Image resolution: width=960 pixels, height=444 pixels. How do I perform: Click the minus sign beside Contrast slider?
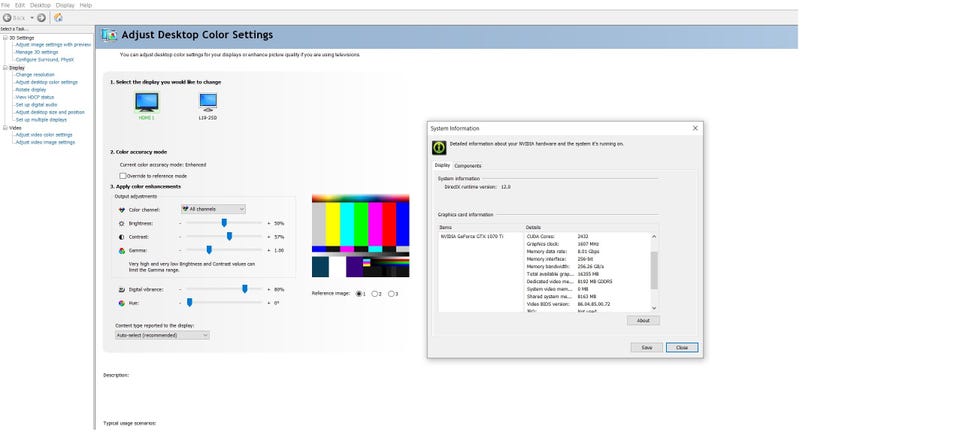[180, 237]
